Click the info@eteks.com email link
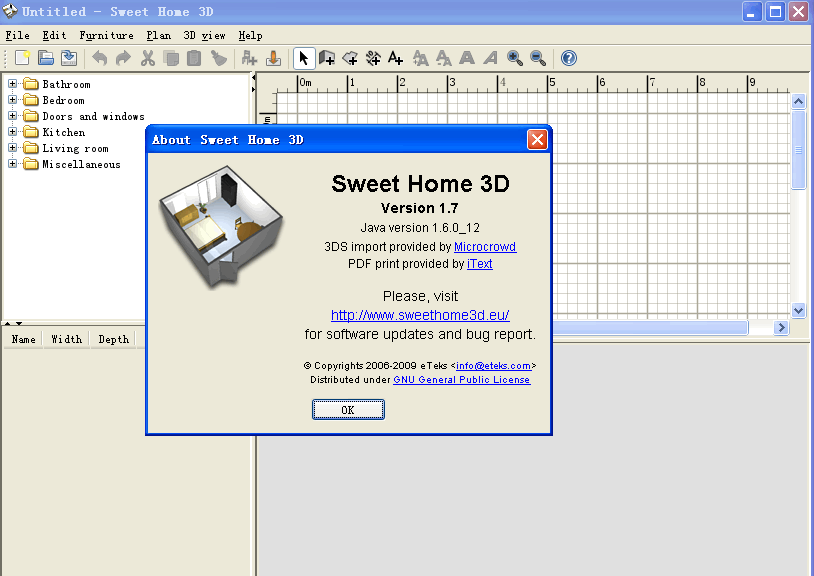 click(493, 366)
